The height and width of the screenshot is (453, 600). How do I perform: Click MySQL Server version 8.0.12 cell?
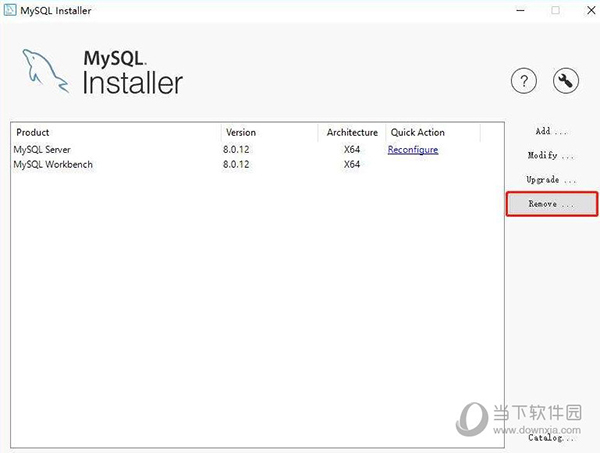tap(236, 150)
